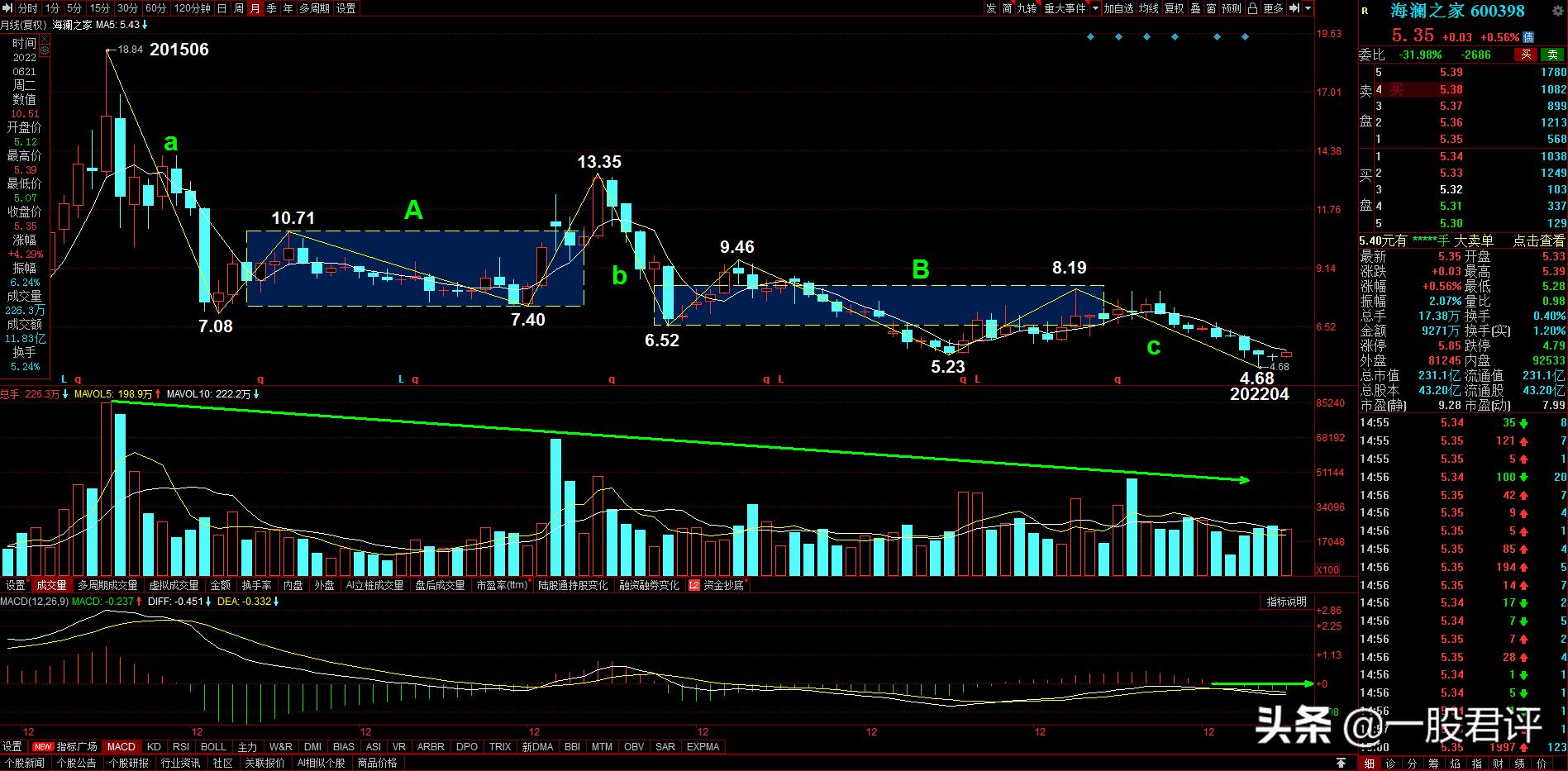Switch to the 周 weekly period
The width and height of the screenshot is (1568, 771).
pyautogui.click(x=239, y=8)
